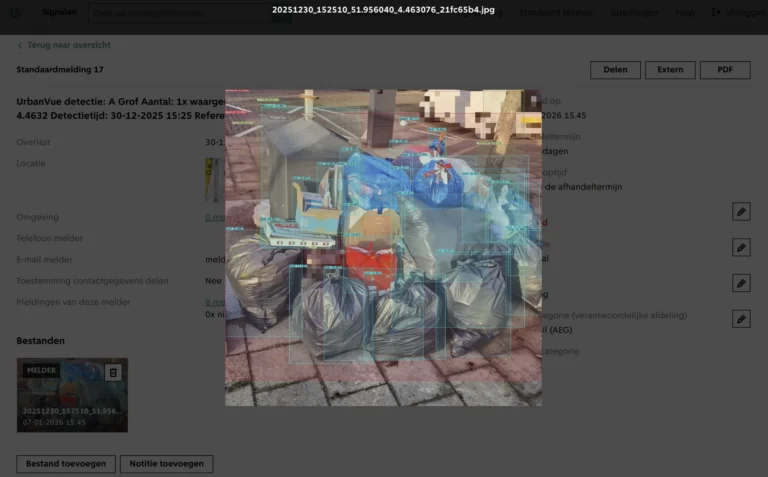Click the edit pencil beside the red status

coord(741,212)
